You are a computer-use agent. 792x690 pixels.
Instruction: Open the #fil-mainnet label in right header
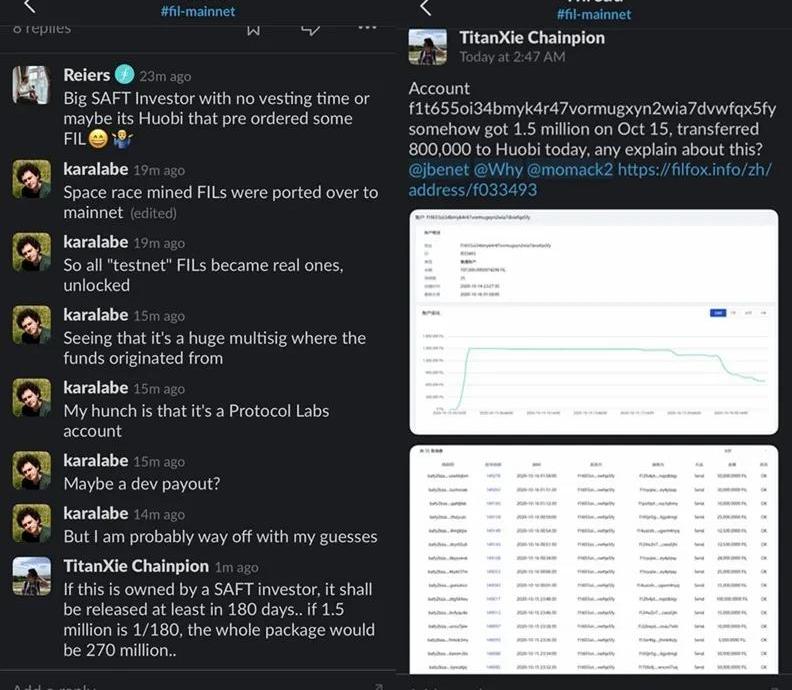point(594,14)
